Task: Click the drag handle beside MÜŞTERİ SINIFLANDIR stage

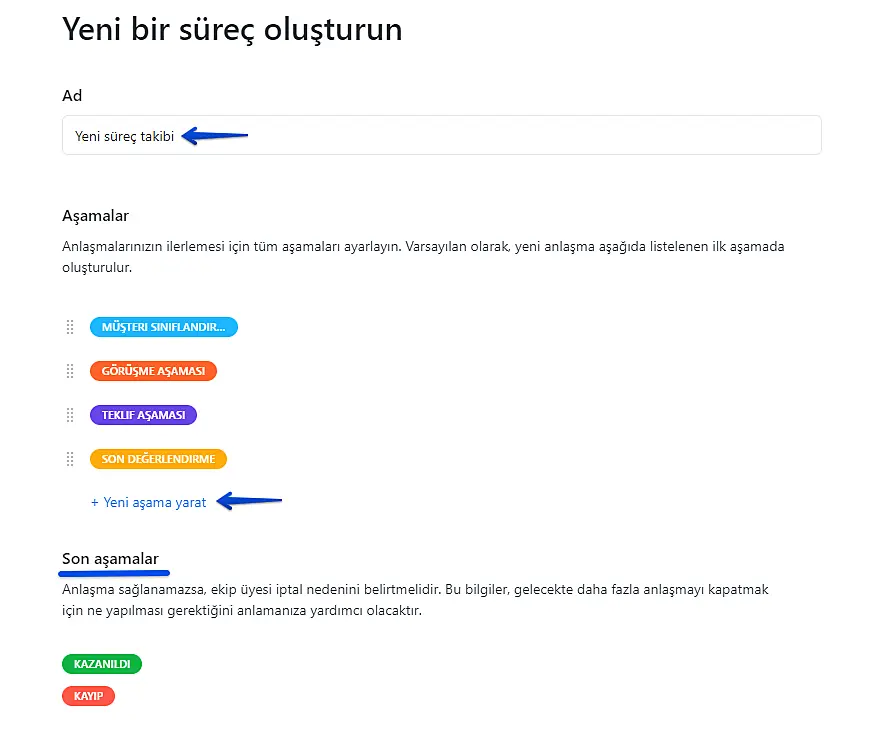Action: tap(70, 327)
